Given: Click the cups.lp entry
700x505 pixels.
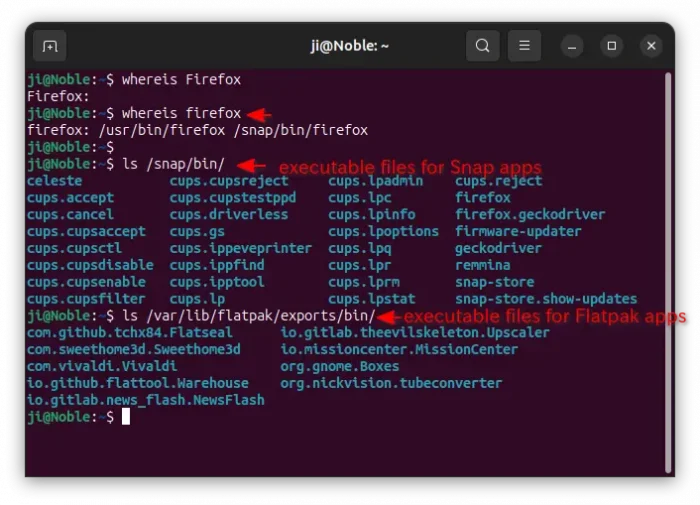Looking at the screenshot, I should coord(197,299).
